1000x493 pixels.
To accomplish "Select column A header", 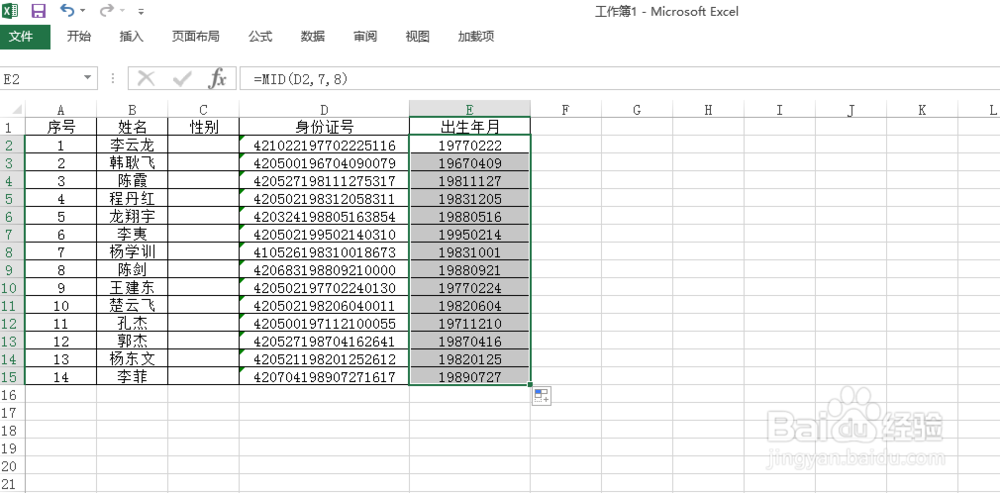I will coord(61,110).
